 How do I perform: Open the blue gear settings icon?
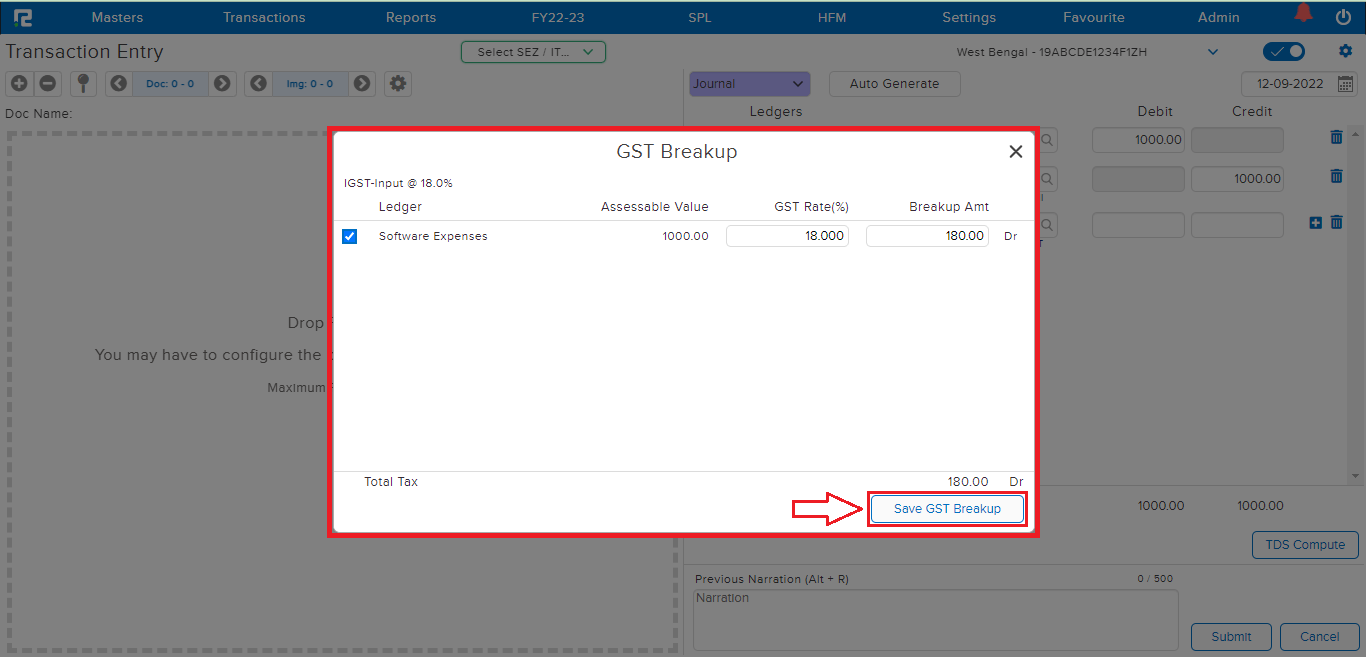1345,51
